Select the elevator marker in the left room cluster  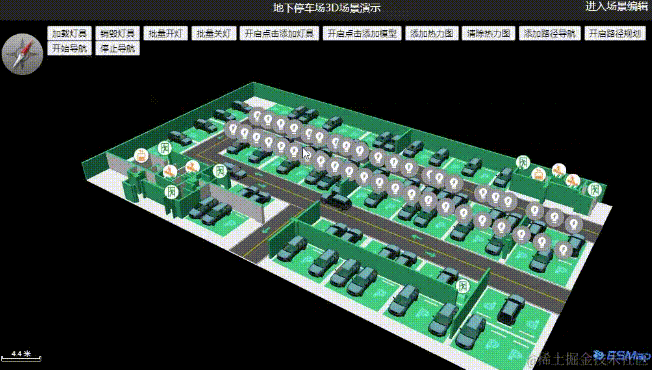coord(141,156)
